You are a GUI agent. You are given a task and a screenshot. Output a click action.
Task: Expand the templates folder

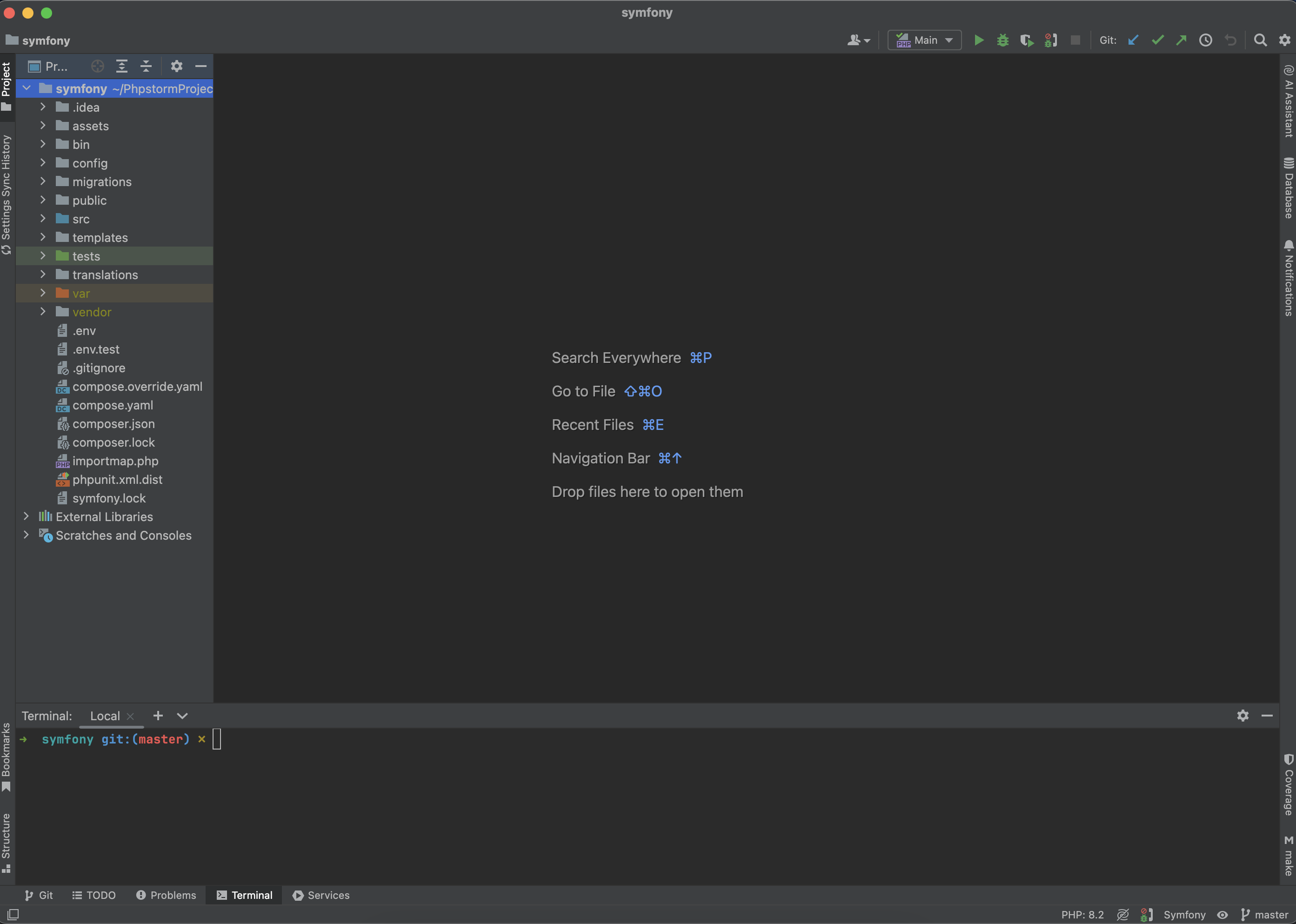[43, 237]
